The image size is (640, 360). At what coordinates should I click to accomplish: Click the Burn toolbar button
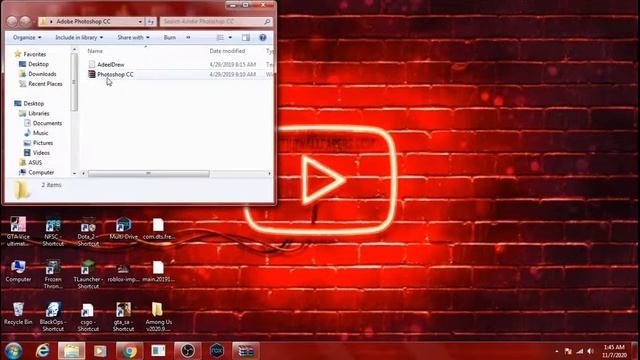click(x=170, y=38)
